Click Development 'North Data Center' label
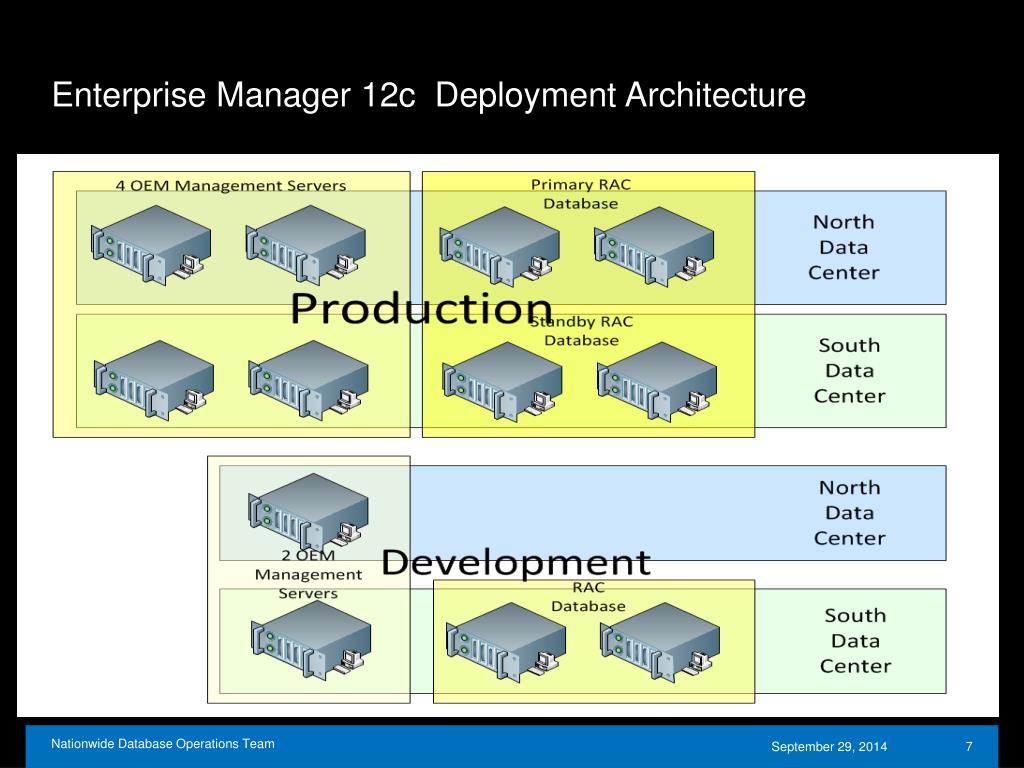Viewport: 1024px width, 768px height. point(850,513)
